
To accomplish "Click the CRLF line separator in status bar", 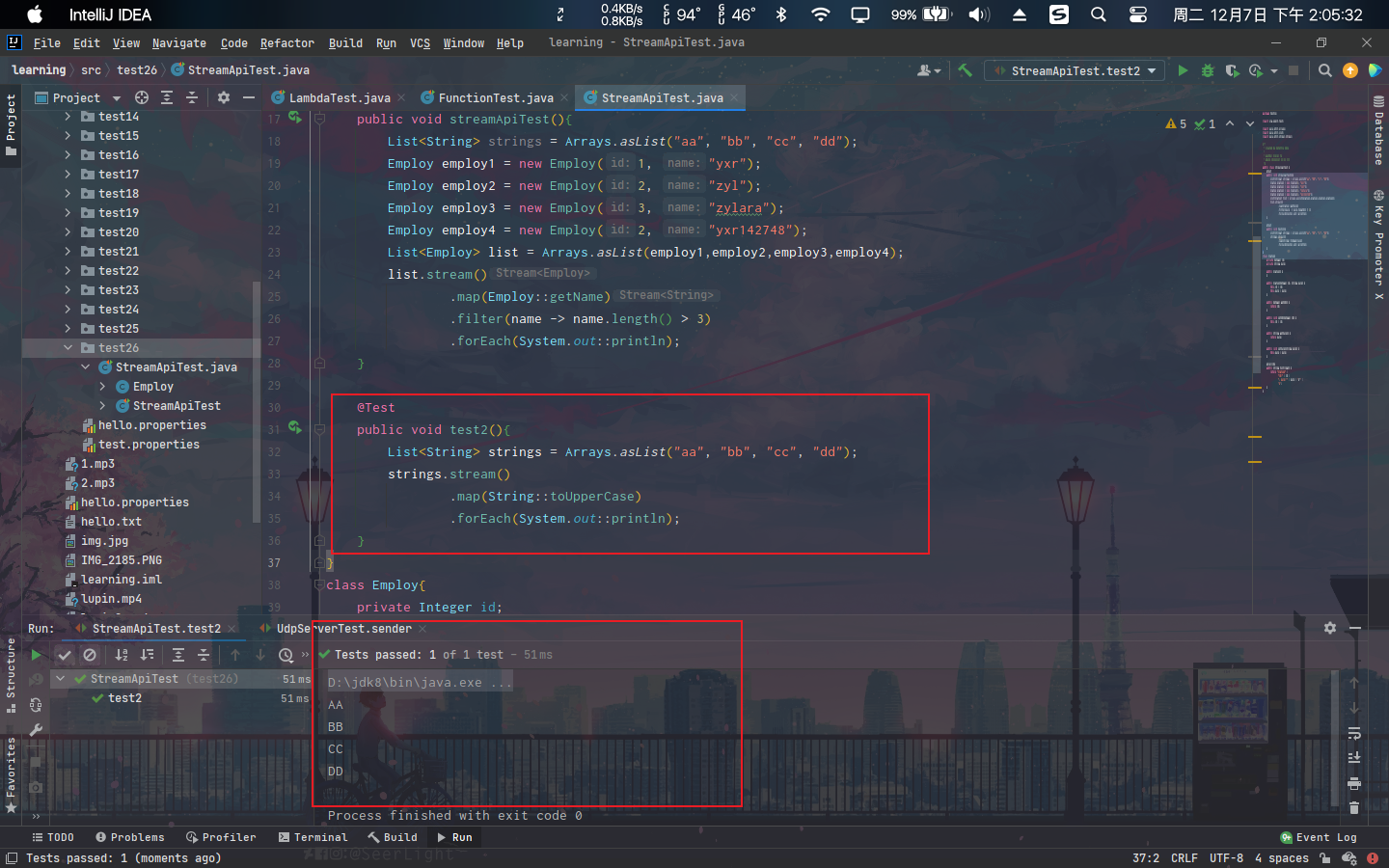I will (1184, 858).
